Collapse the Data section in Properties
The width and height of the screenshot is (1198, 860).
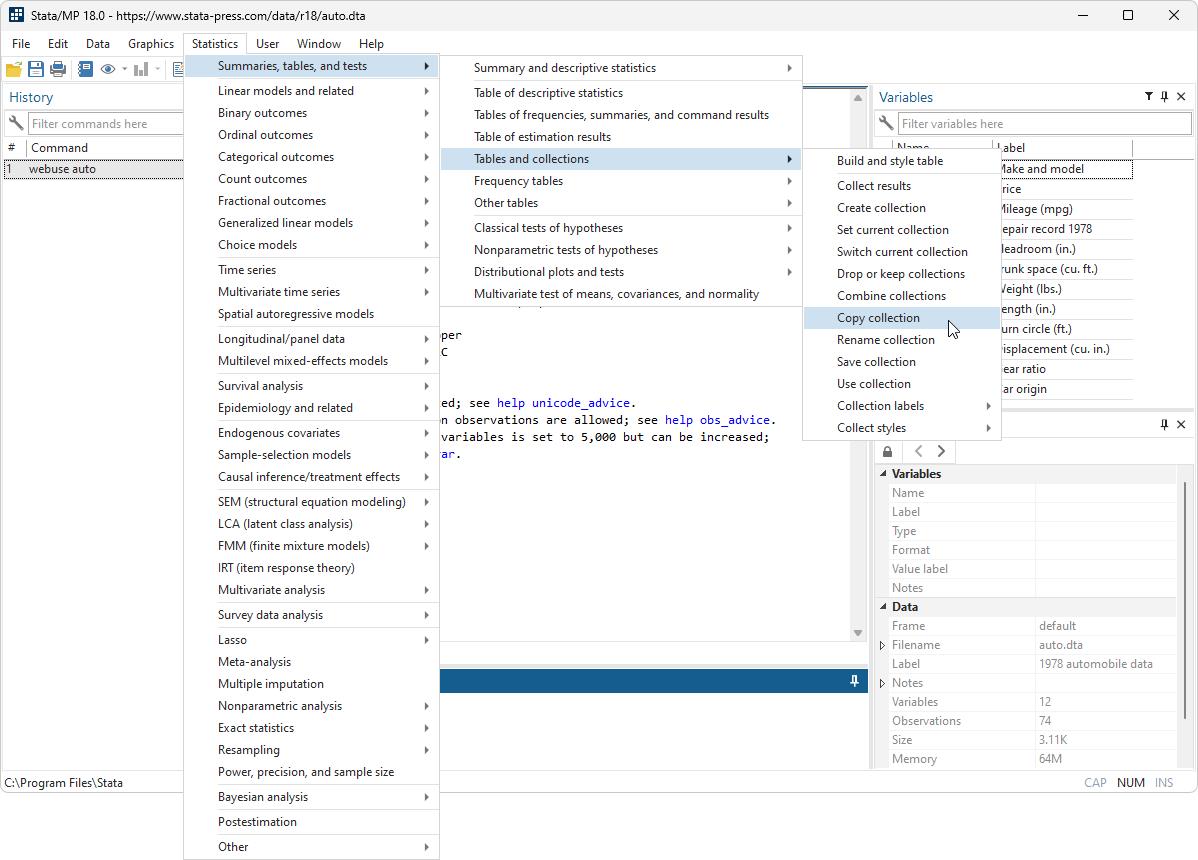tap(883, 606)
